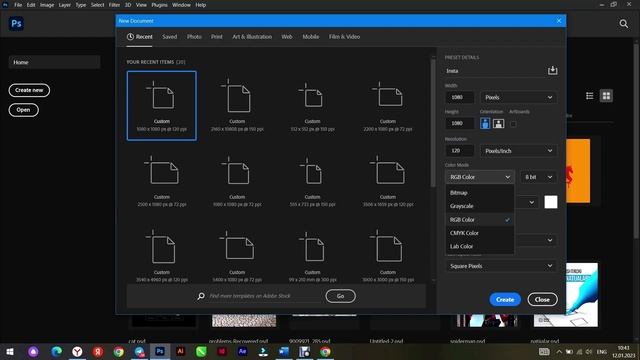Screen dimensions: 640x360
Task: Select portrait orientation
Action: 485,123
